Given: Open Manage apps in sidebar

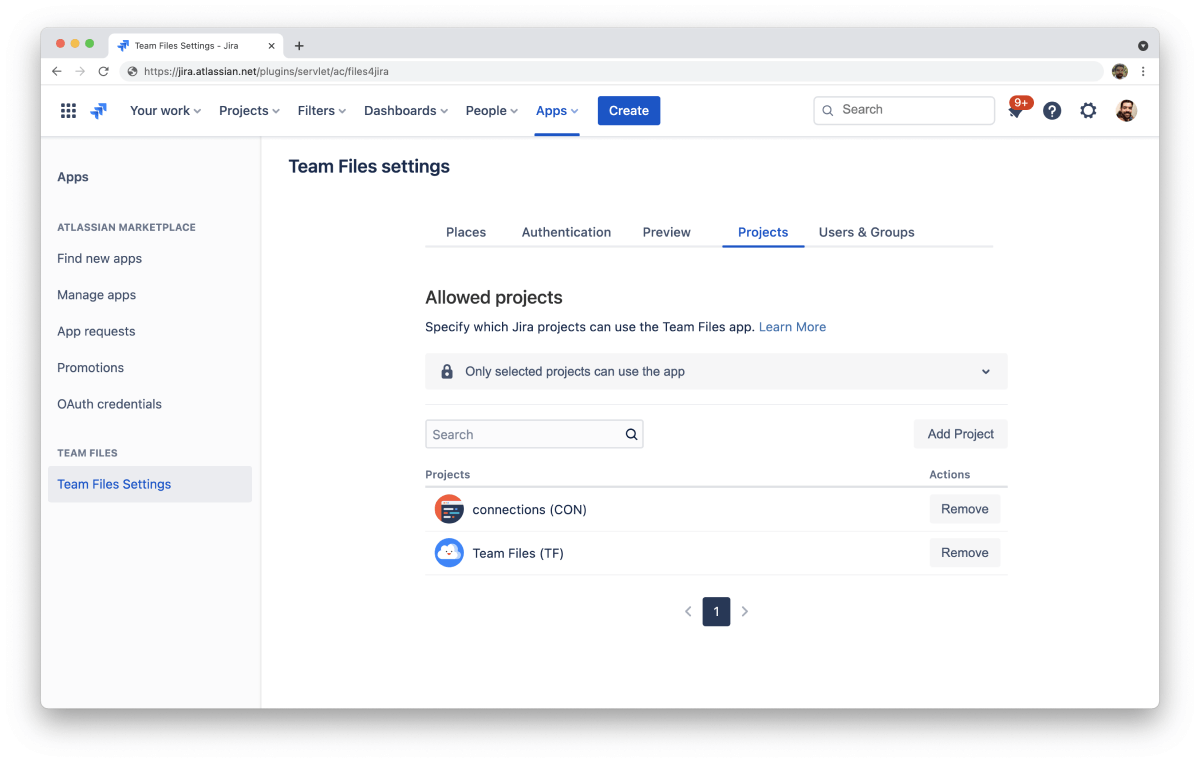Looking at the screenshot, I should (97, 295).
